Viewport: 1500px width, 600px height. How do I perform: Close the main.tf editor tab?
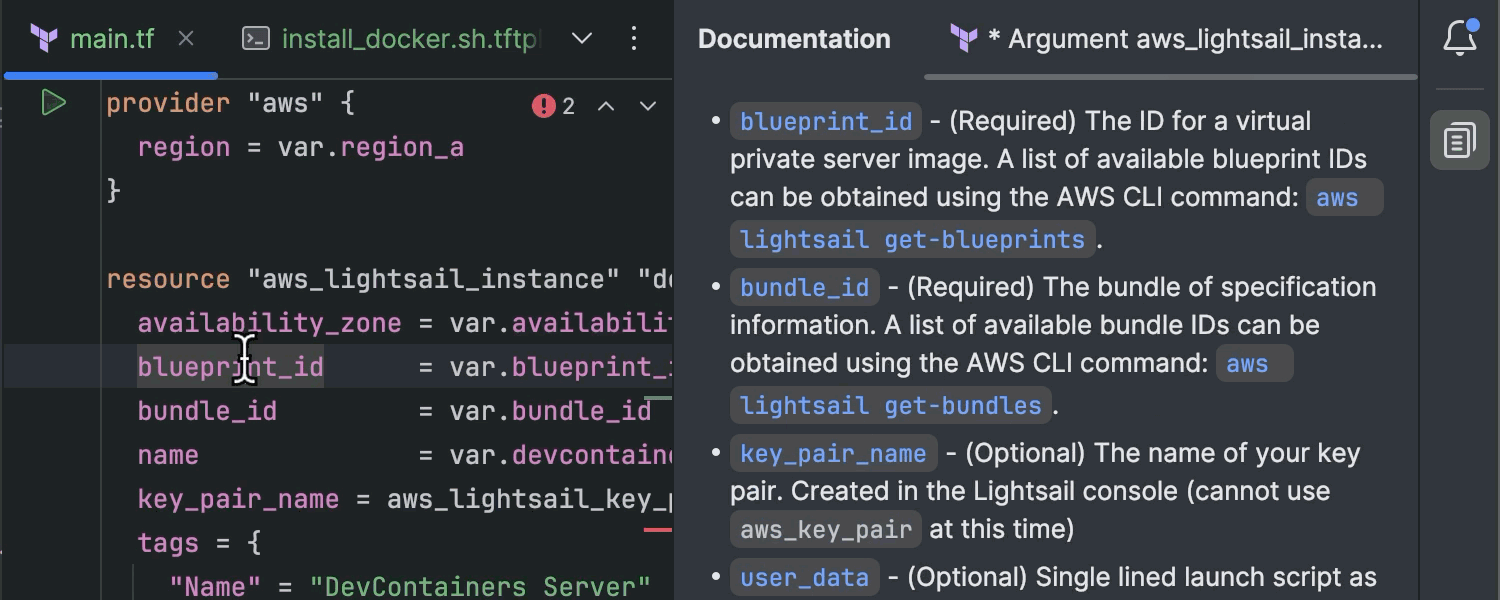(x=186, y=39)
